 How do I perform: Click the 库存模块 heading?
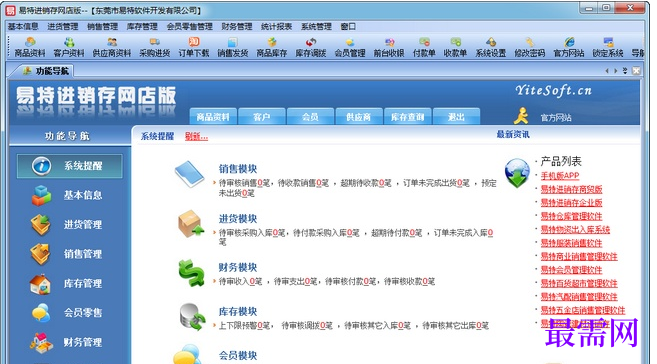pyautogui.click(x=238, y=312)
